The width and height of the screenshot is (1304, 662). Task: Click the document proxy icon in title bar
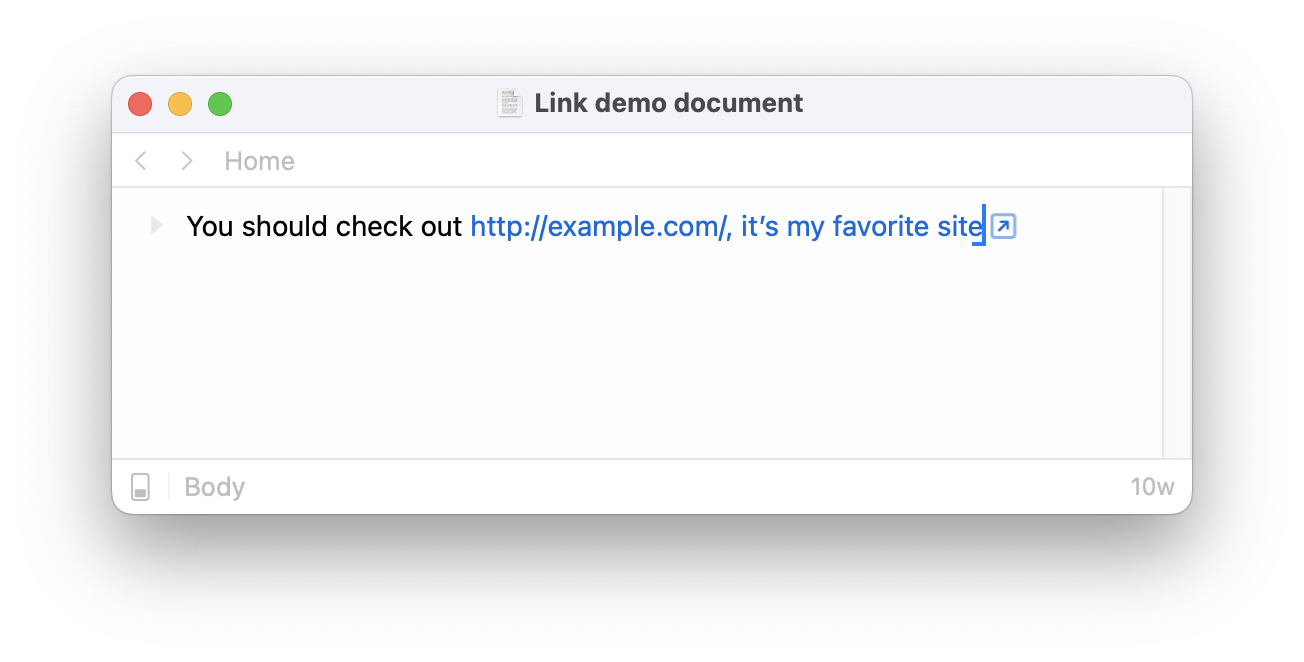(x=510, y=103)
